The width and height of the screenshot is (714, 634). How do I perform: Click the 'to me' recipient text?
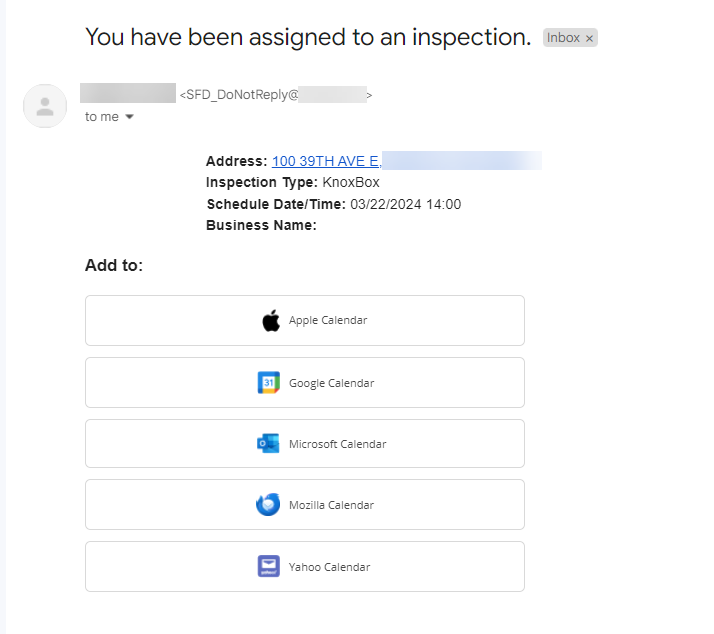coord(102,117)
